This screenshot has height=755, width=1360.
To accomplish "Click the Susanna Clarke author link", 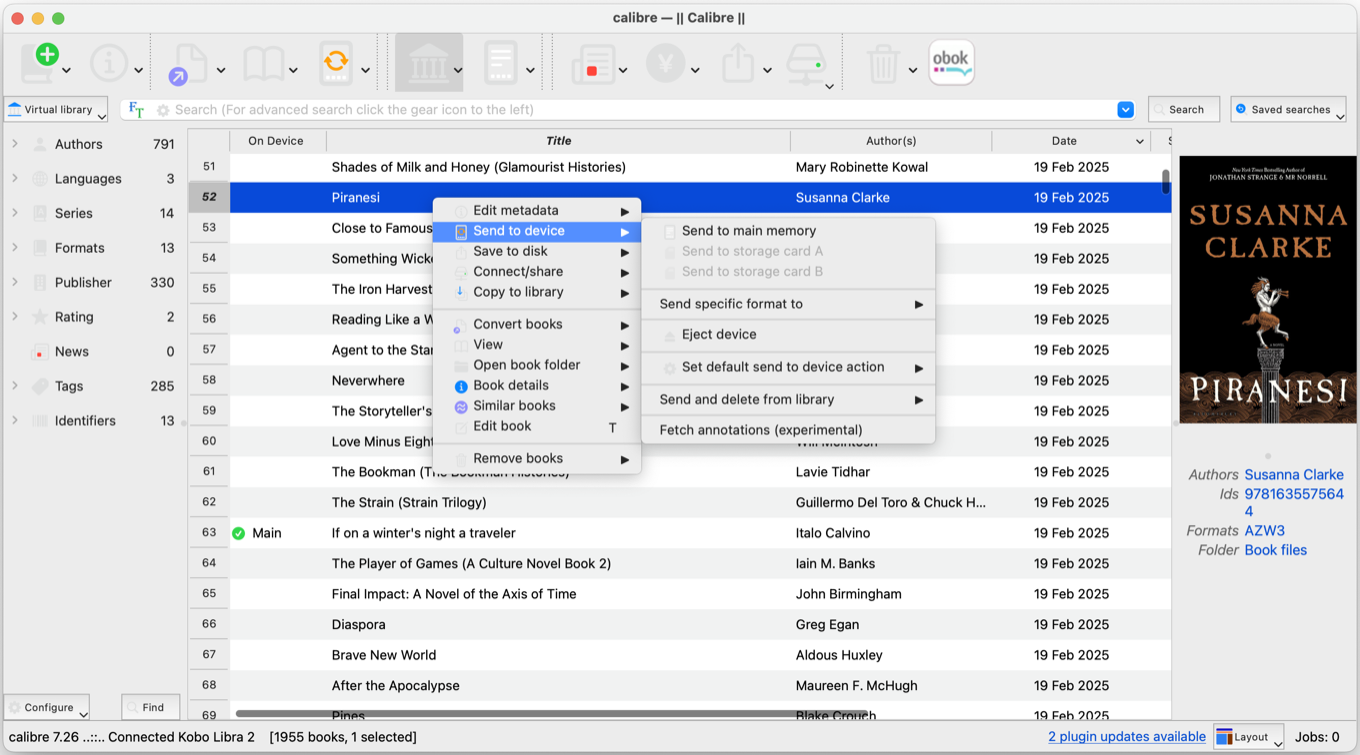I will [1293, 475].
